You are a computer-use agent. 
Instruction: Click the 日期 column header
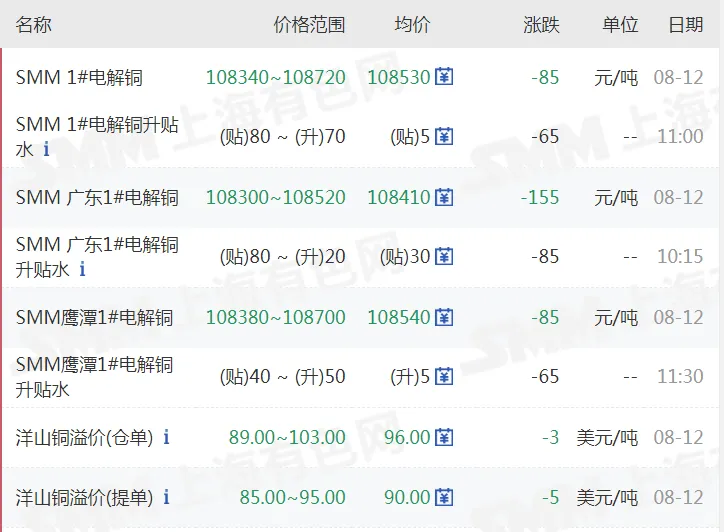tap(686, 24)
